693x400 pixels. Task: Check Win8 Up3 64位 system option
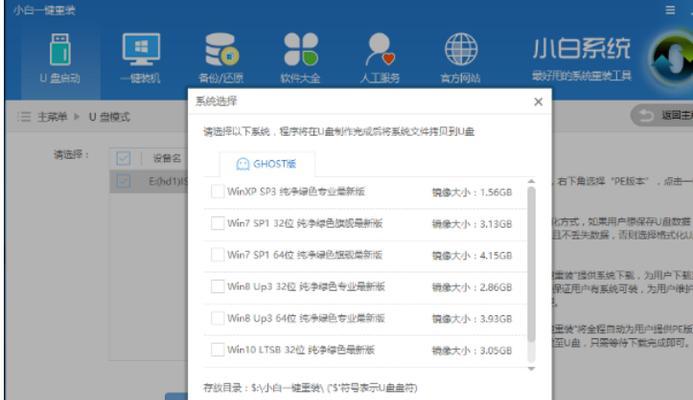pyautogui.click(x=217, y=318)
